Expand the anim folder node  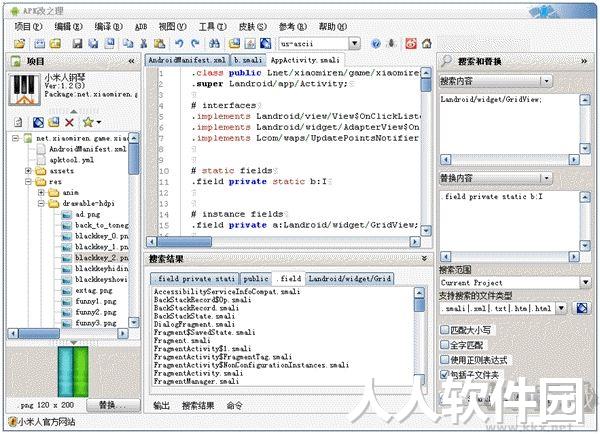41,193
